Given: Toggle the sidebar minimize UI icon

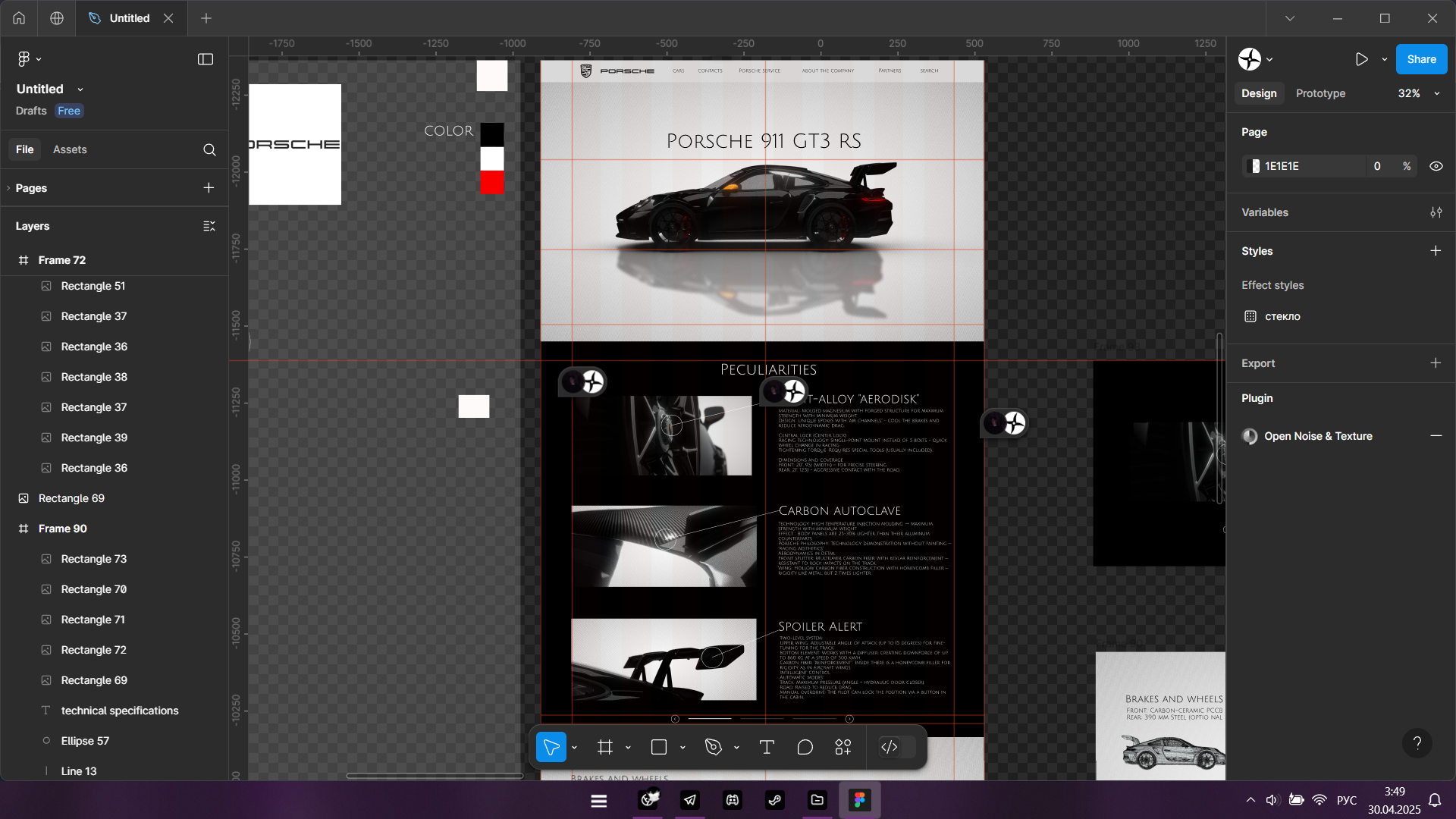Looking at the screenshot, I should [x=206, y=59].
